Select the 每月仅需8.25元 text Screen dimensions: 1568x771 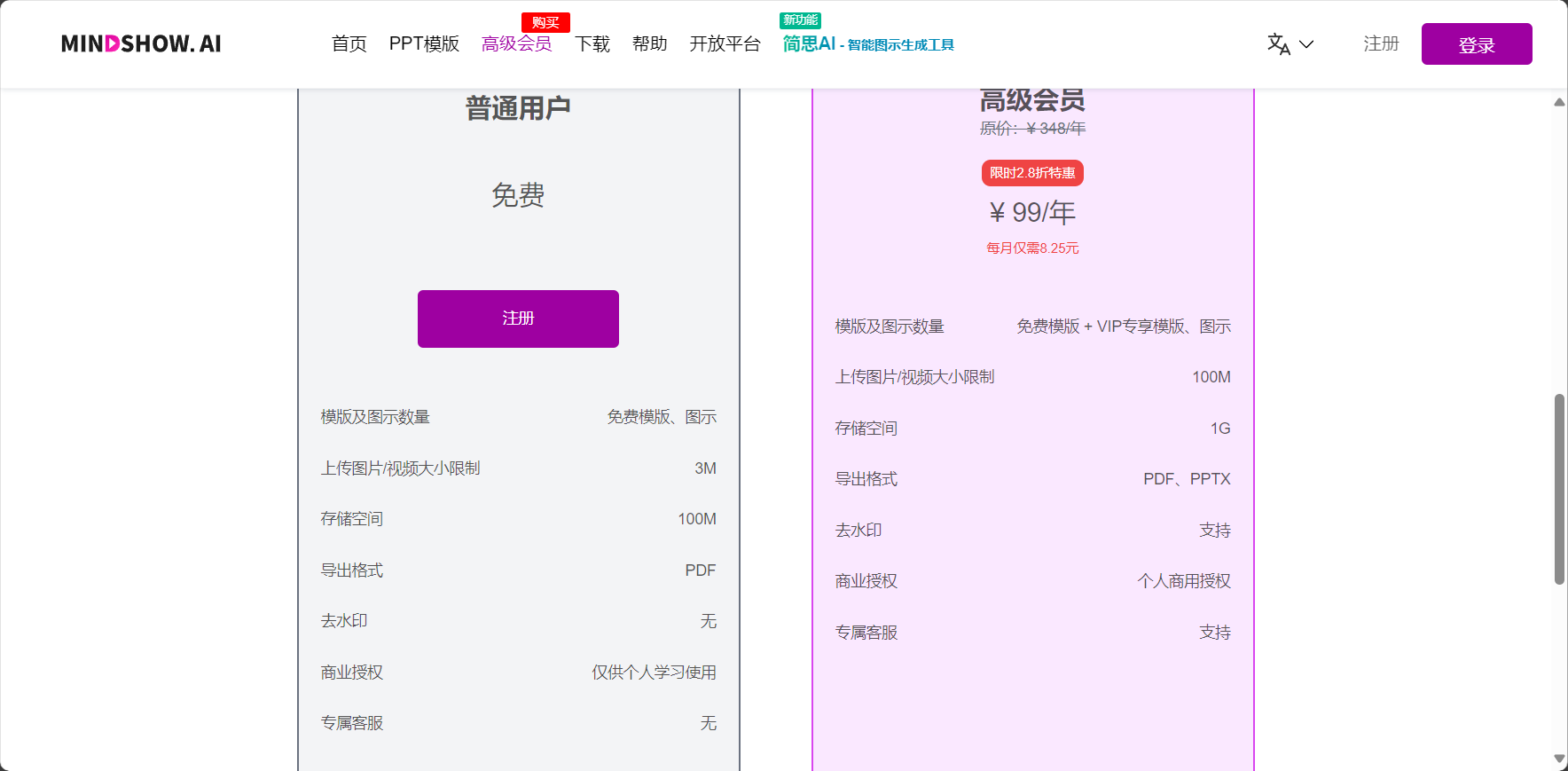point(1032,248)
